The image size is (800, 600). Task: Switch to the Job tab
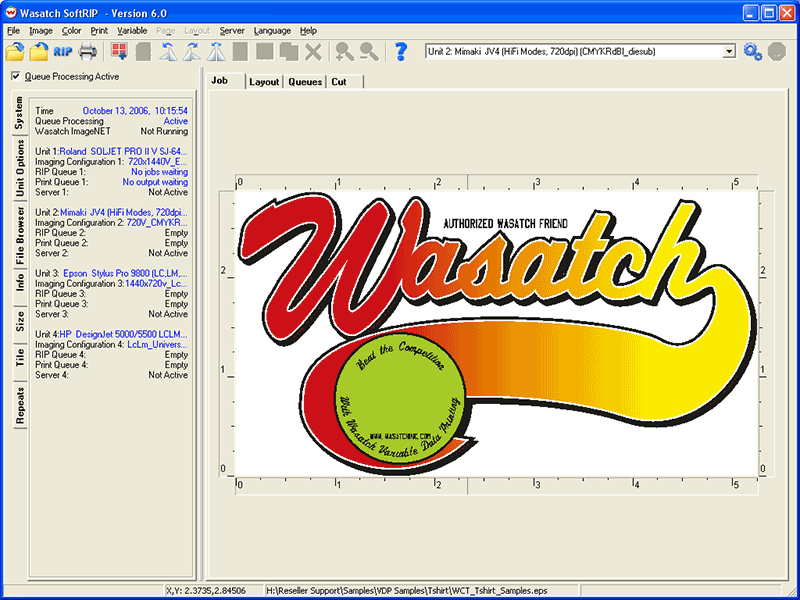[x=225, y=81]
